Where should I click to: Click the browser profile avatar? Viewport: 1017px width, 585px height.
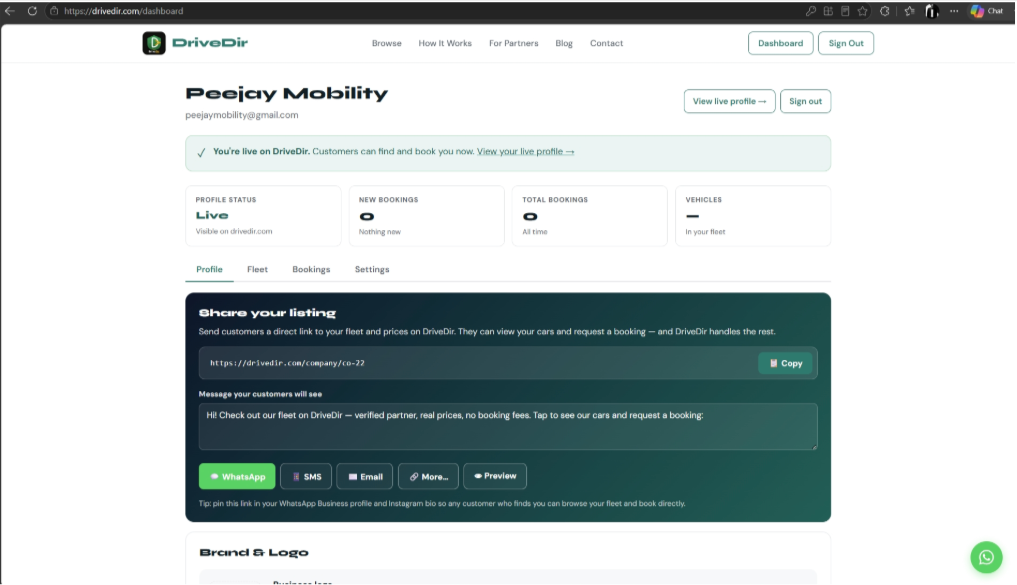point(932,11)
